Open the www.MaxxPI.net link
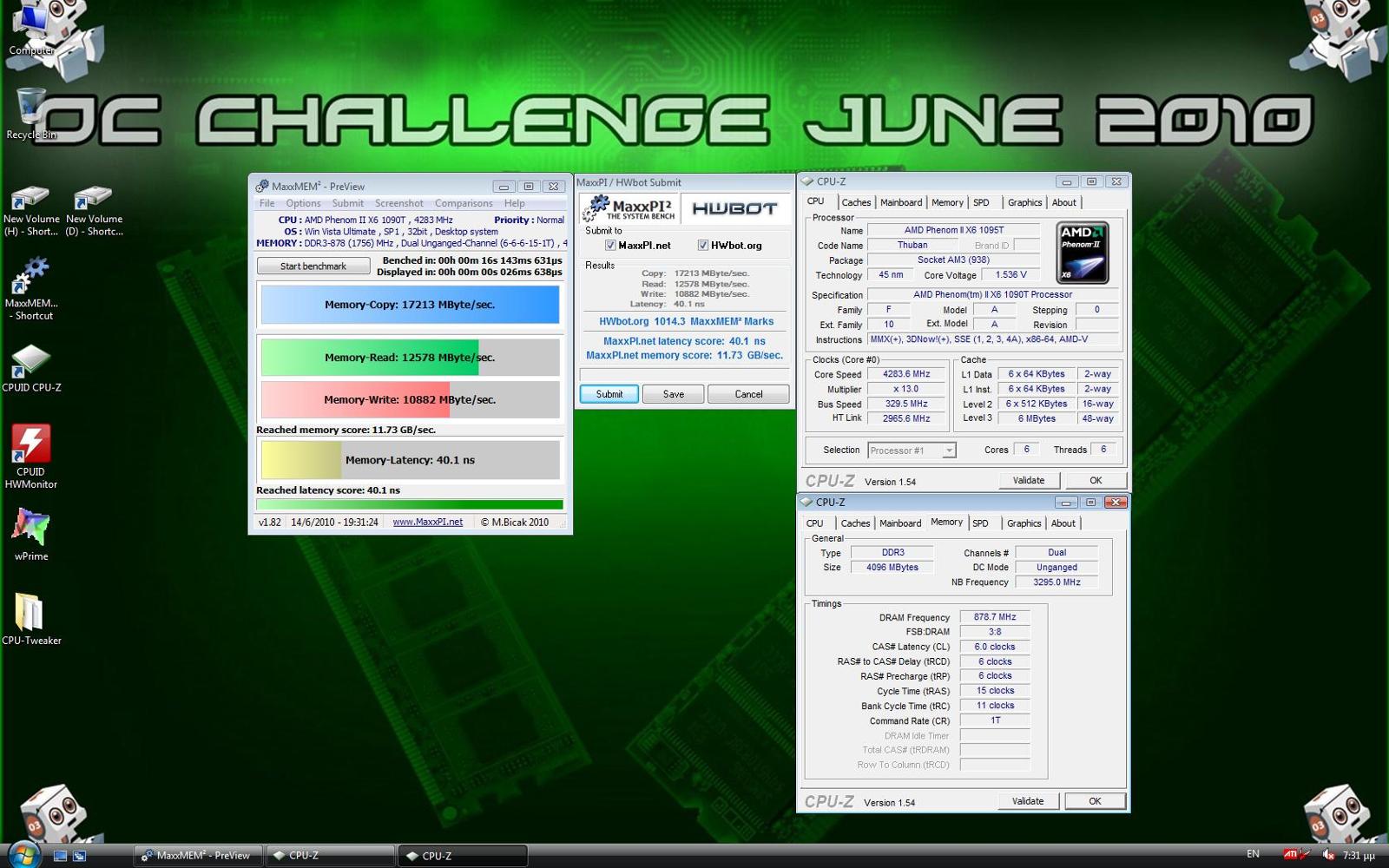Screen dimensions: 1389x868 [x=427, y=522]
